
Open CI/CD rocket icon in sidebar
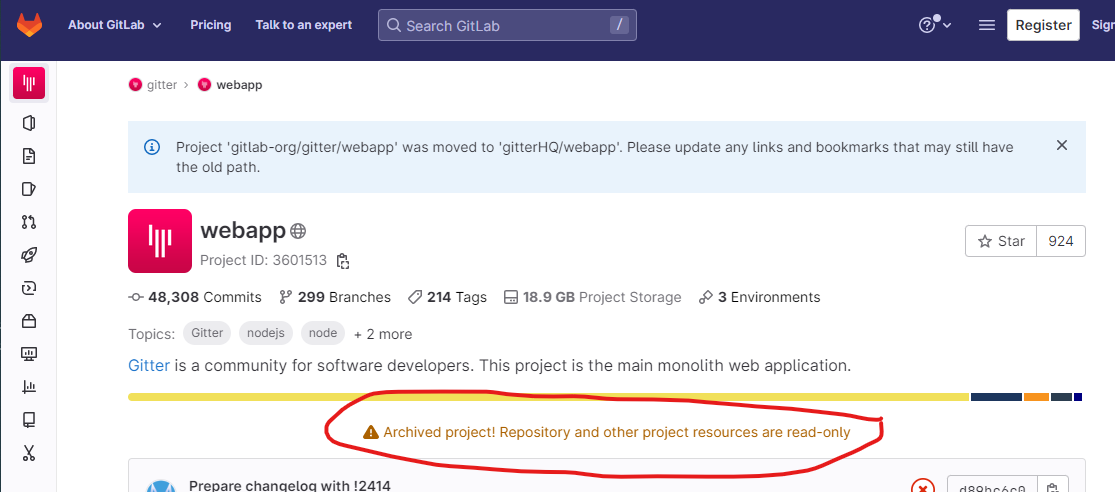[x=29, y=255]
